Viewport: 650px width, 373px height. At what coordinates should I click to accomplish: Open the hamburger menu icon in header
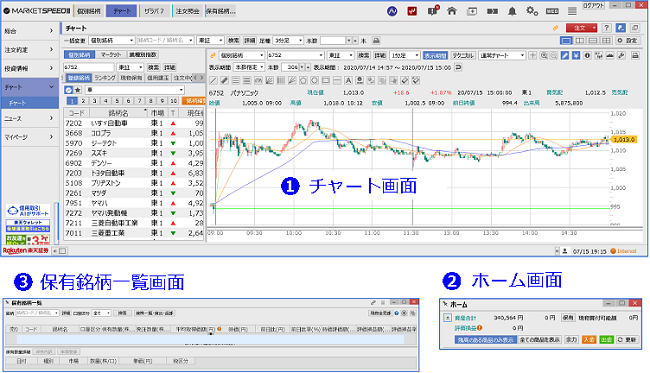572,11
